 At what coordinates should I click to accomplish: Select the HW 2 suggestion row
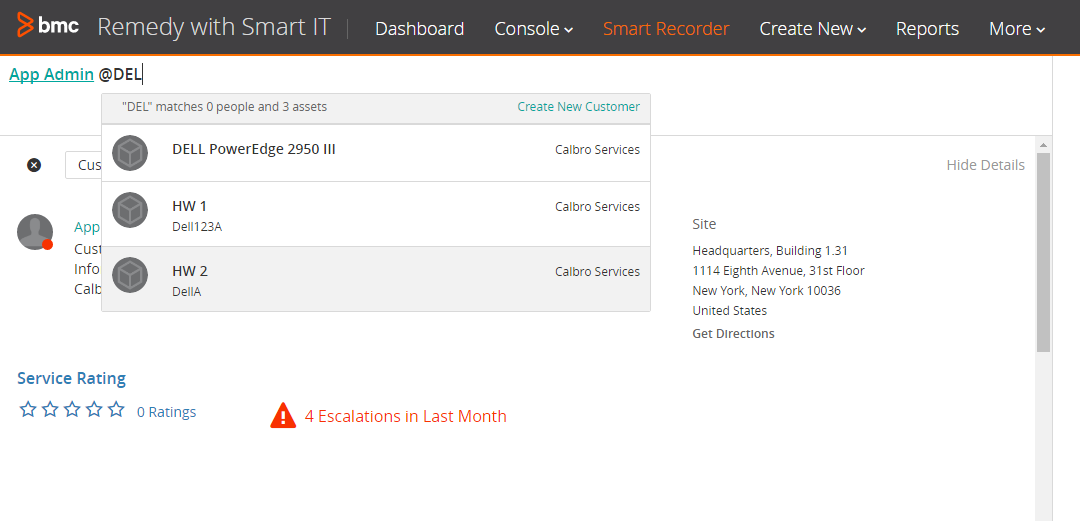pos(376,278)
